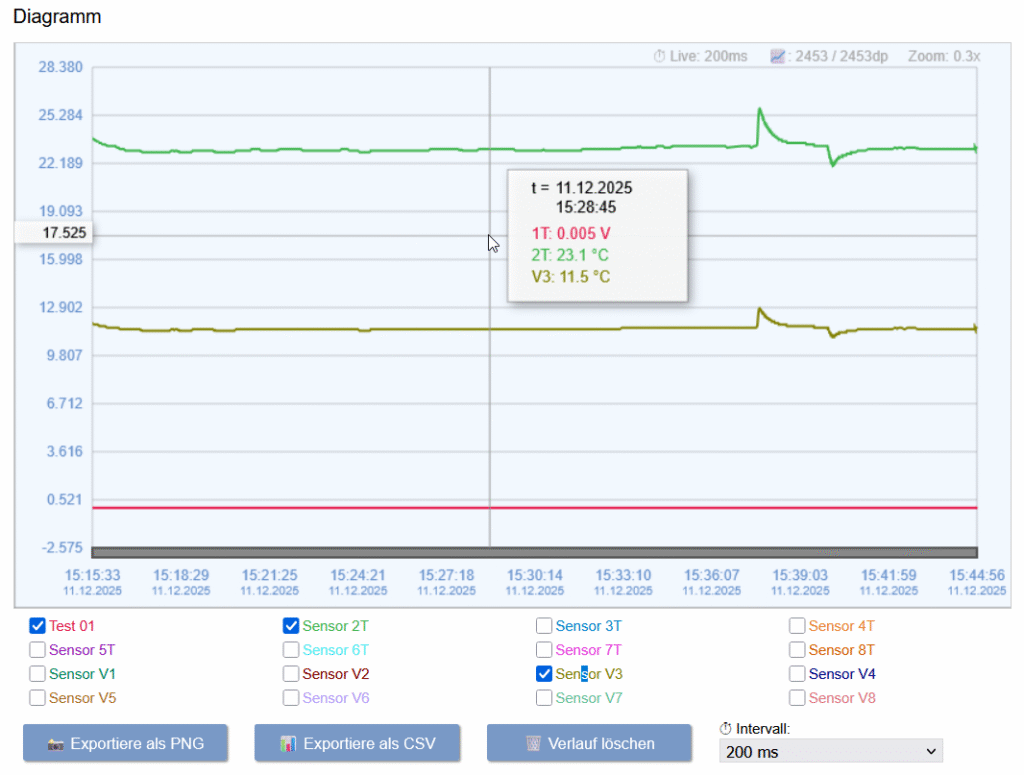Screen dimensions: 1024x775
Task: Enable the Sensor V6 checkbox
Action: coord(291,697)
